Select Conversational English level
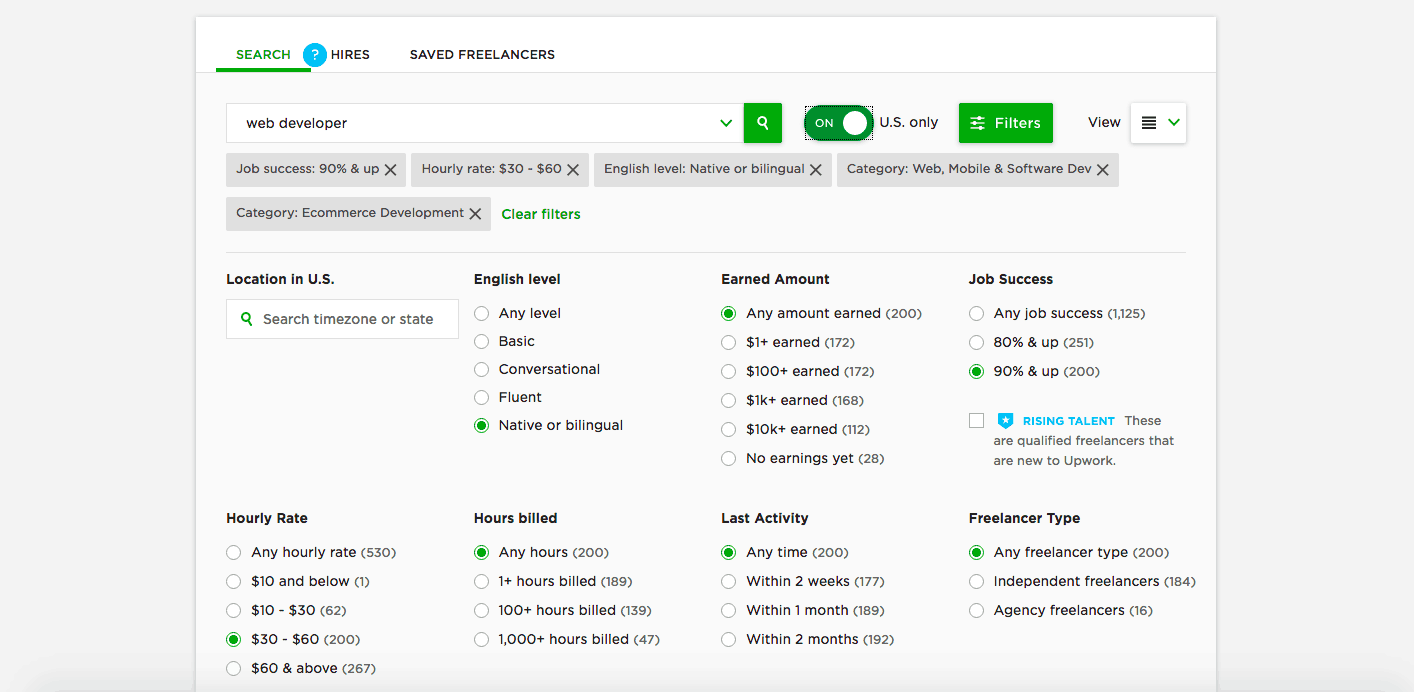The image size is (1414, 692). click(482, 369)
